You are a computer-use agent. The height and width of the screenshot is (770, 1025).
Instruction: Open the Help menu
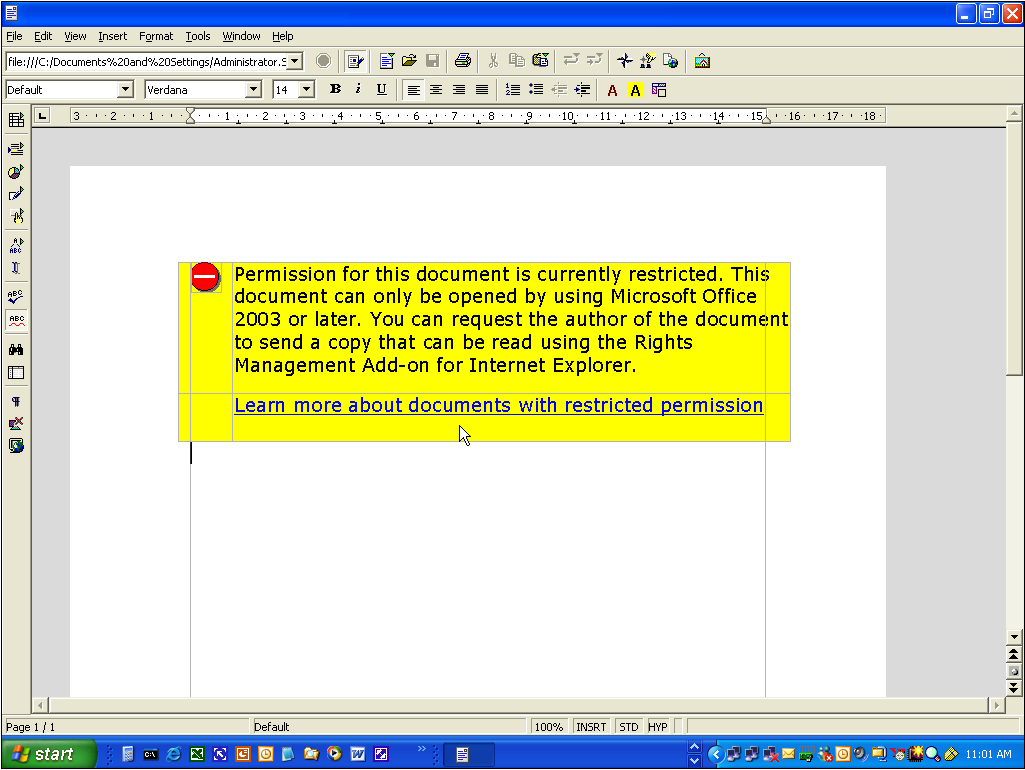coord(282,36)
